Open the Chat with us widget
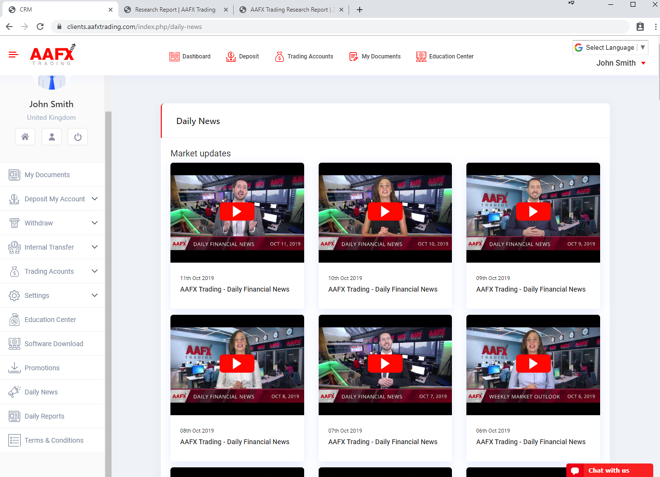 click(x=609, y=470)
